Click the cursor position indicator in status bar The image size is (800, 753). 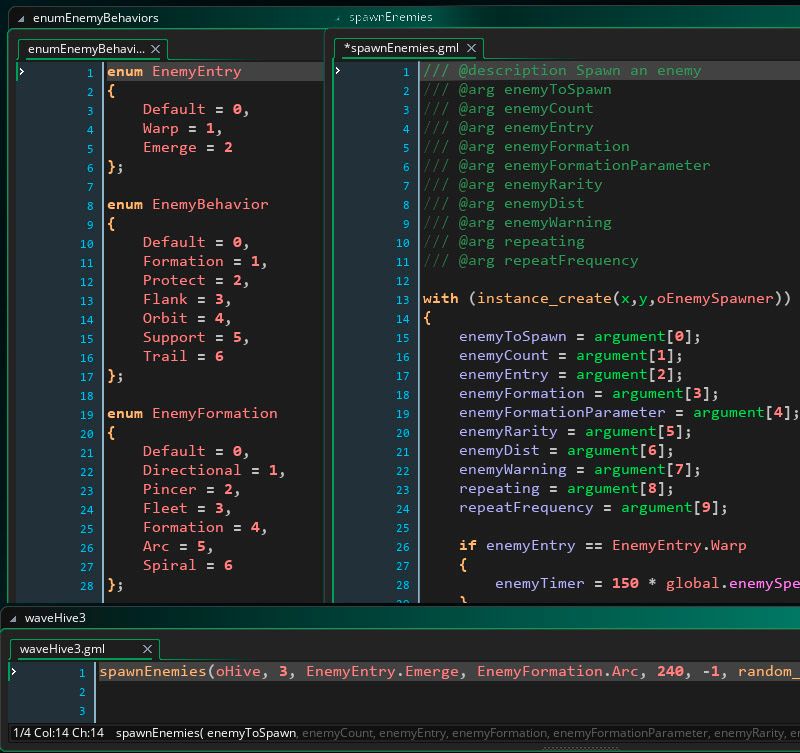point(57,733)
